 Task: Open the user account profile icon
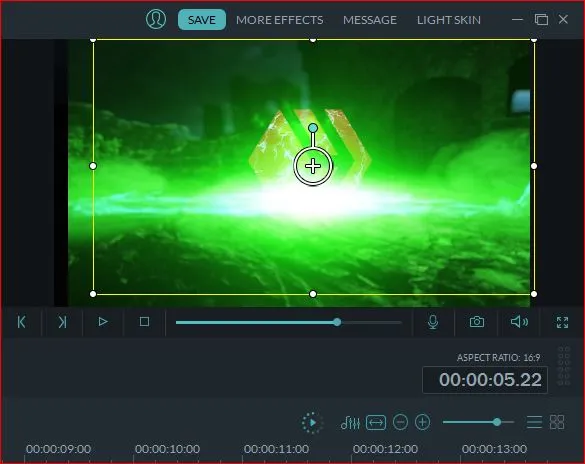click(156, 19)
